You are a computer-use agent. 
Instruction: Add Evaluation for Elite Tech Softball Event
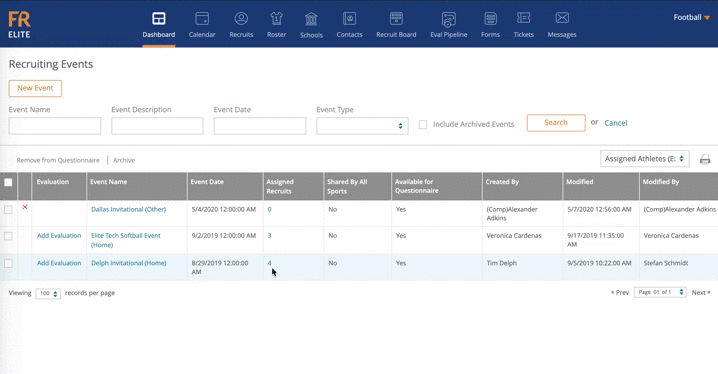tap(59, 236)
